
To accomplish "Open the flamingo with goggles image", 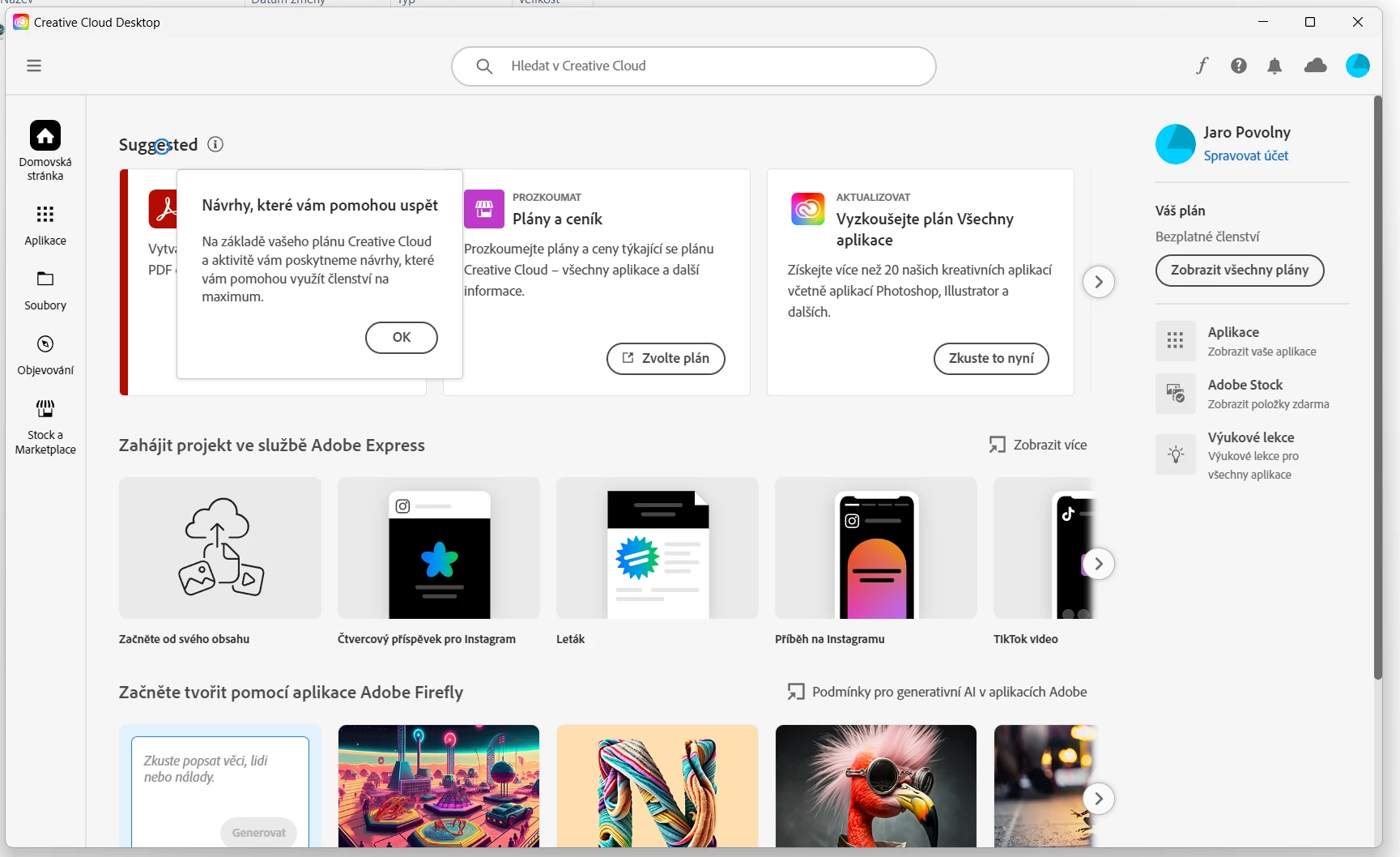I will coord(876,786).
